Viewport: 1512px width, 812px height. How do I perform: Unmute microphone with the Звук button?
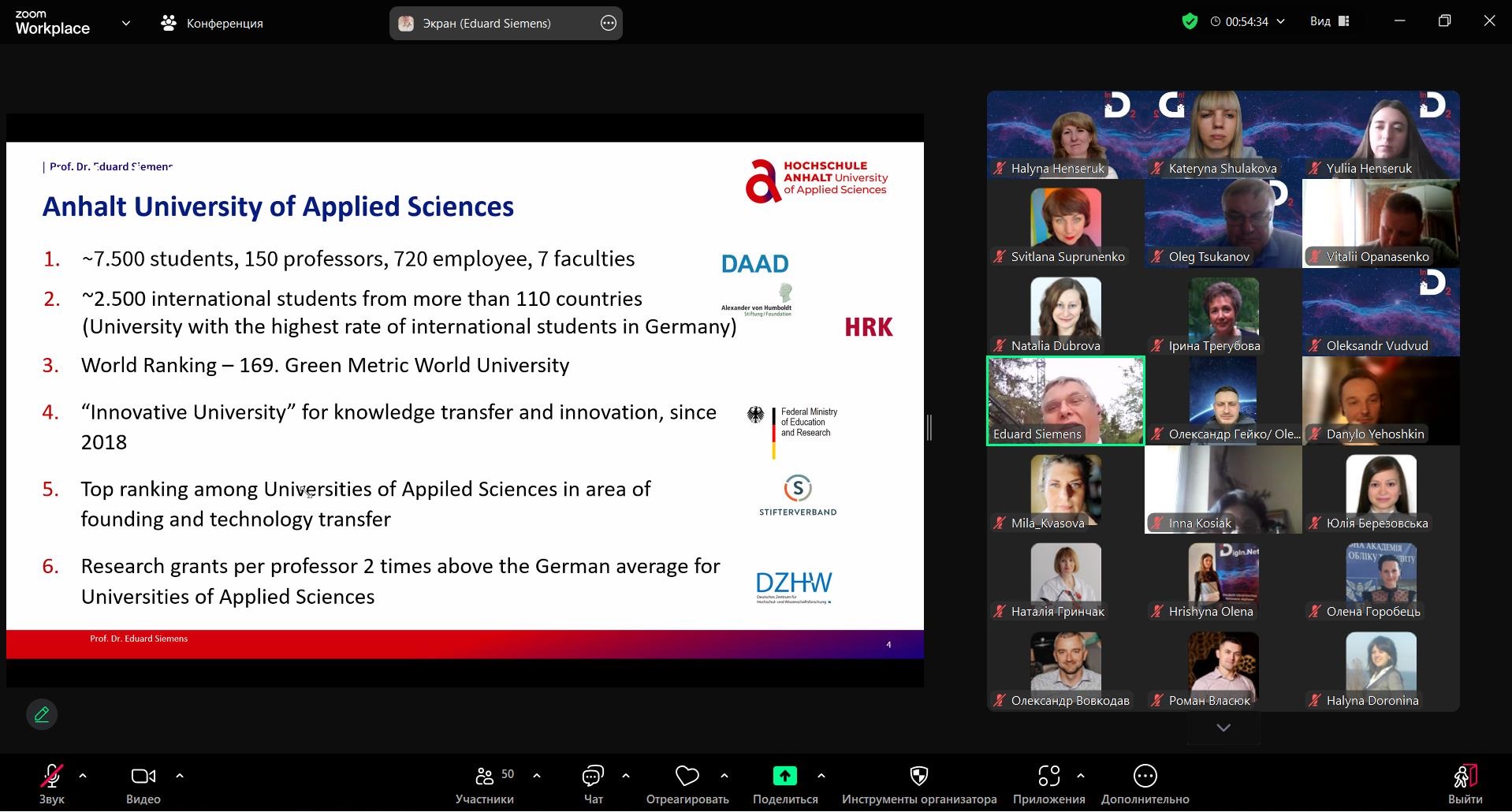point(52,777)
